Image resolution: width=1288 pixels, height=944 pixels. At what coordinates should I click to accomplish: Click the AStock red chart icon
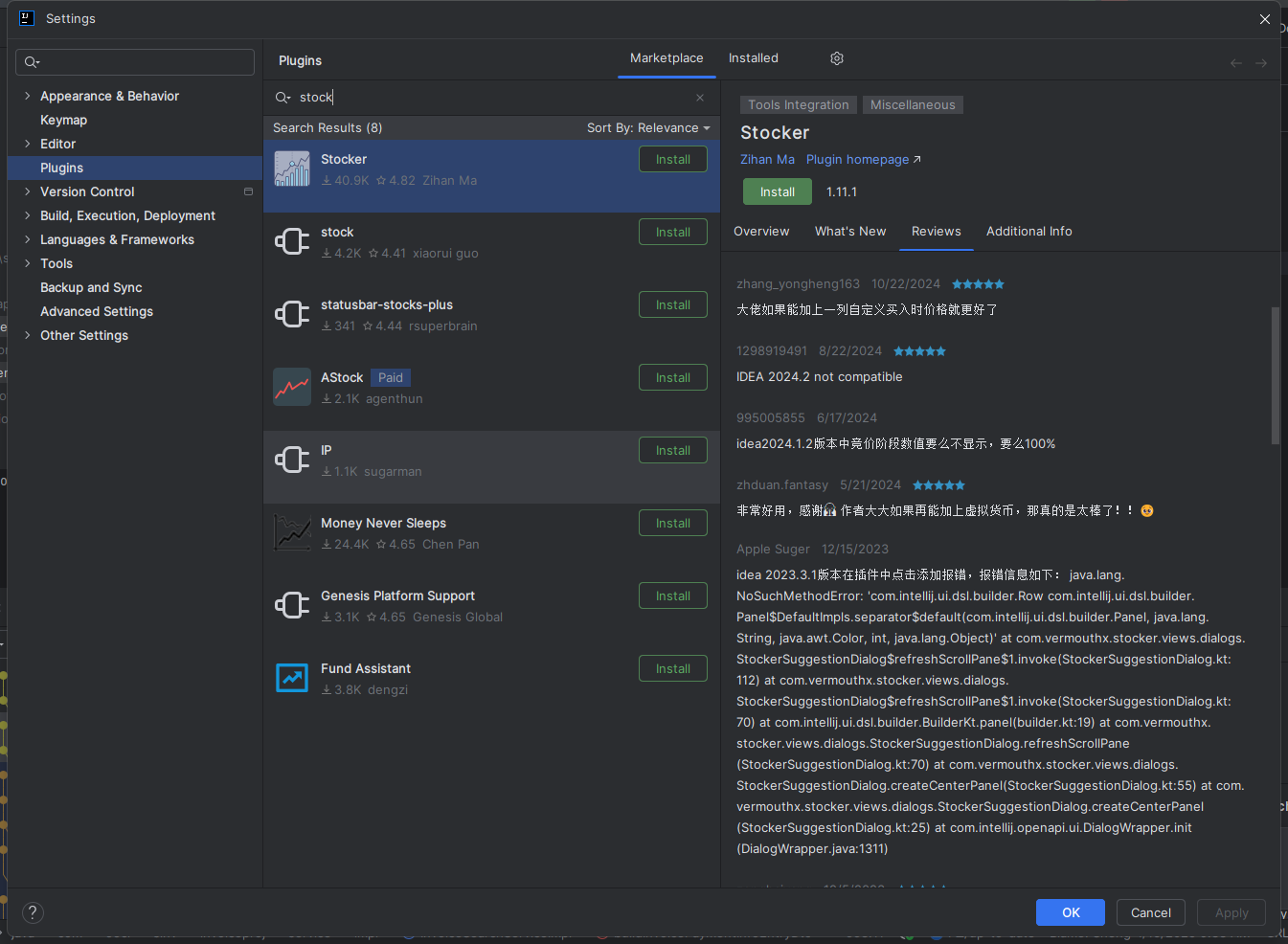[x=292, y=387]
